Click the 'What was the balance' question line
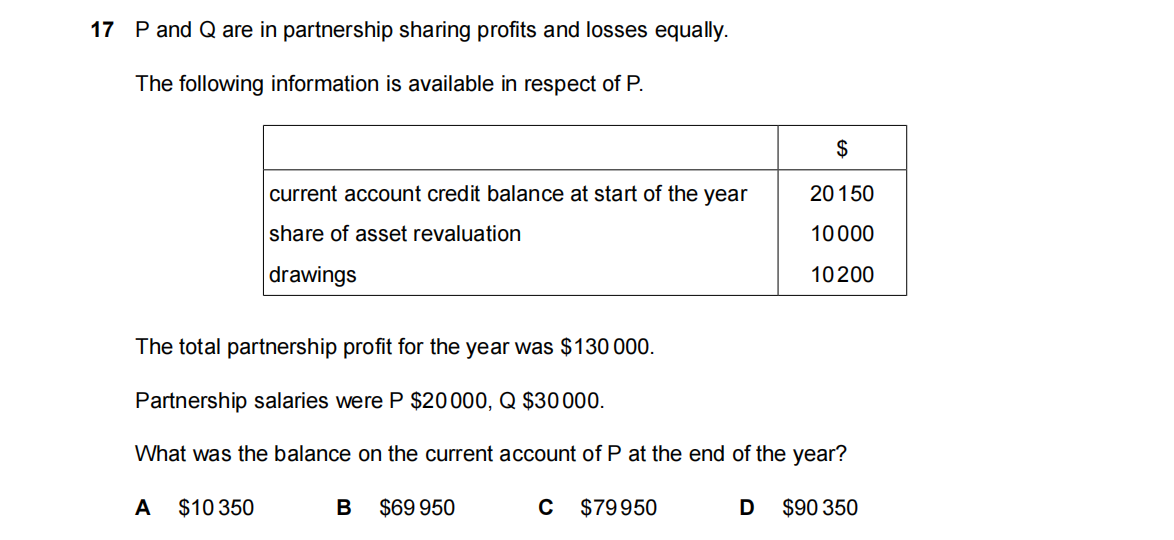 [491, 454]
